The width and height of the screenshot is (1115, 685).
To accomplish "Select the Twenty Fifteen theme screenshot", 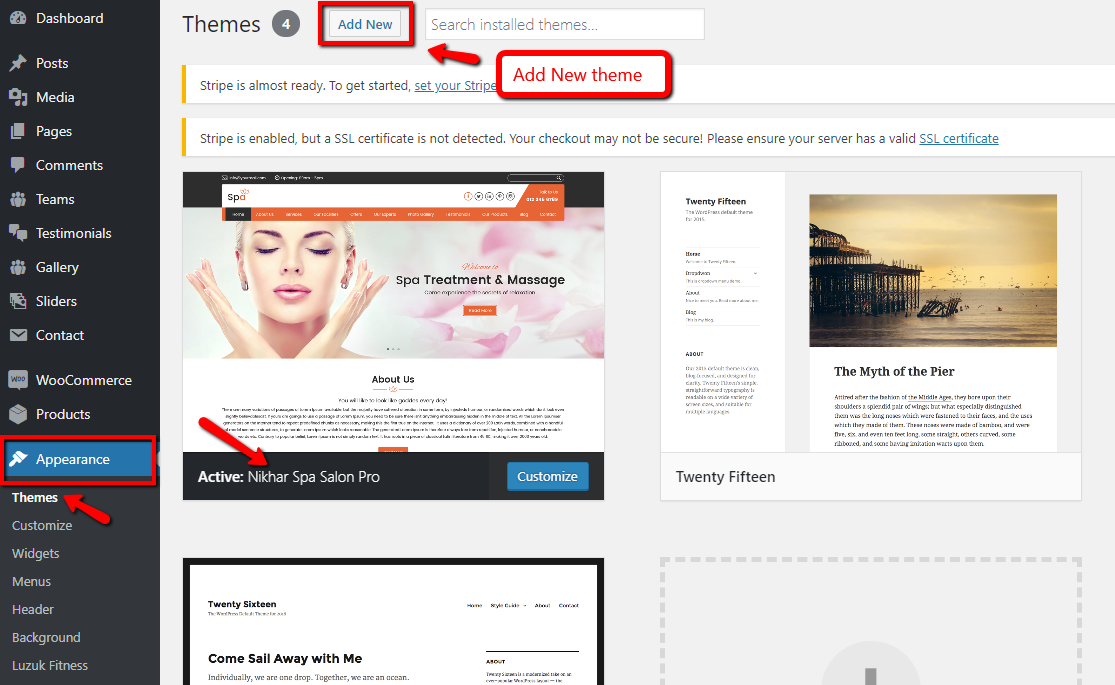I will coord(871,312).
